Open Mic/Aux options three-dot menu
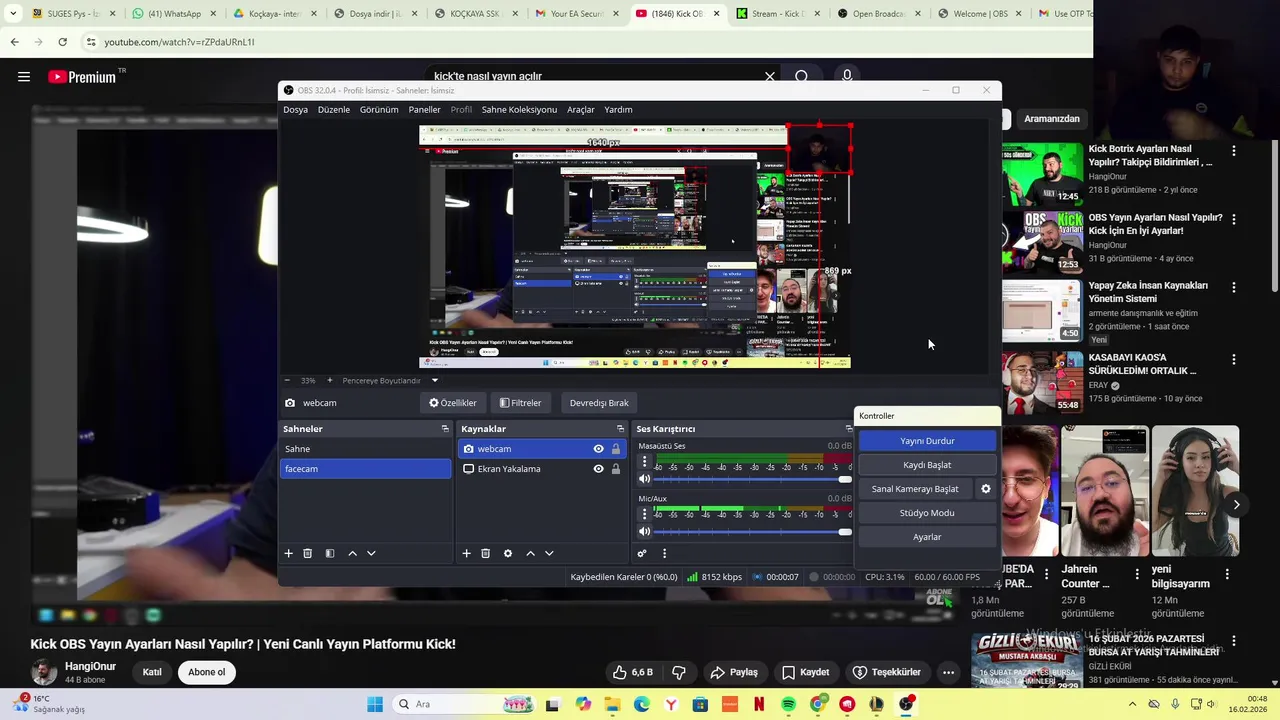The height and width of the screenshot is (720, 1280). (x=644, y=514)
